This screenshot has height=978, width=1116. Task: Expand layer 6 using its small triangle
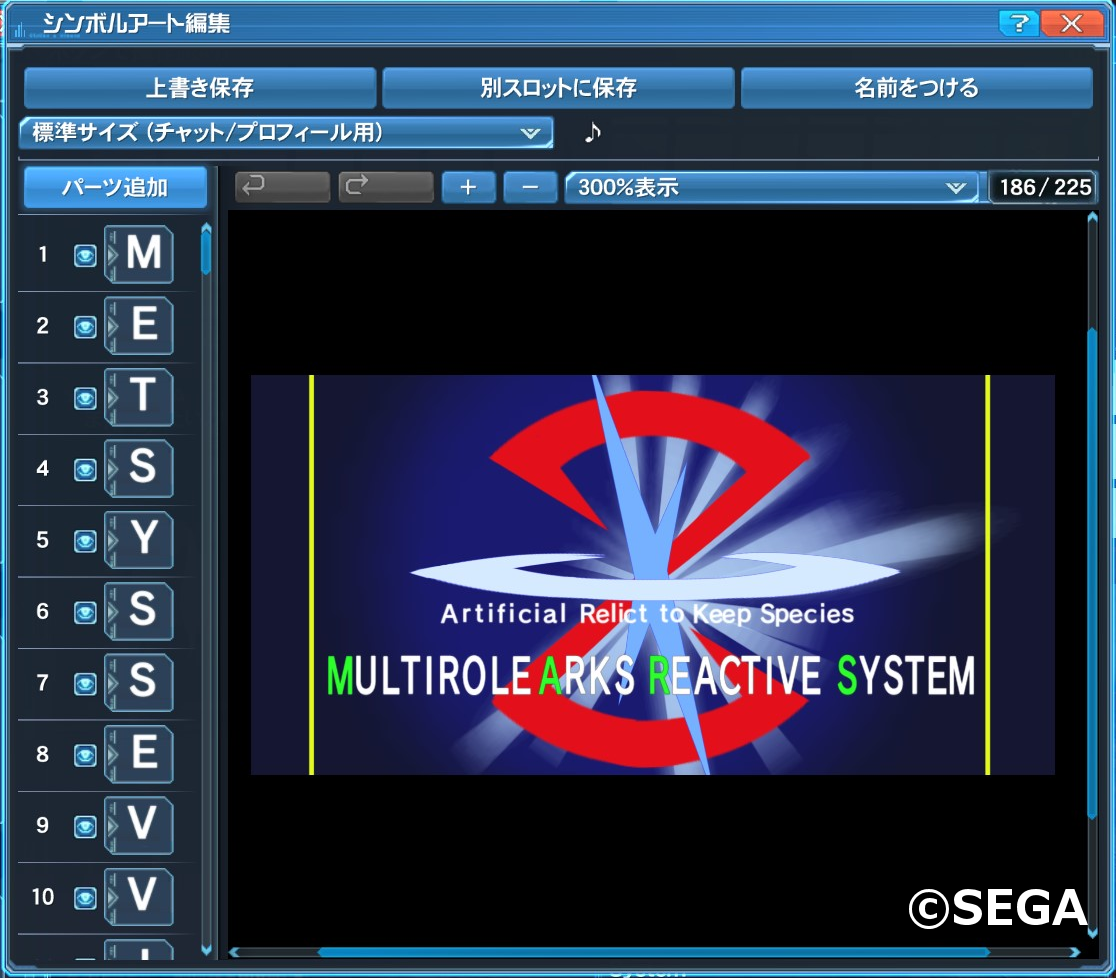tap(111, 611)
